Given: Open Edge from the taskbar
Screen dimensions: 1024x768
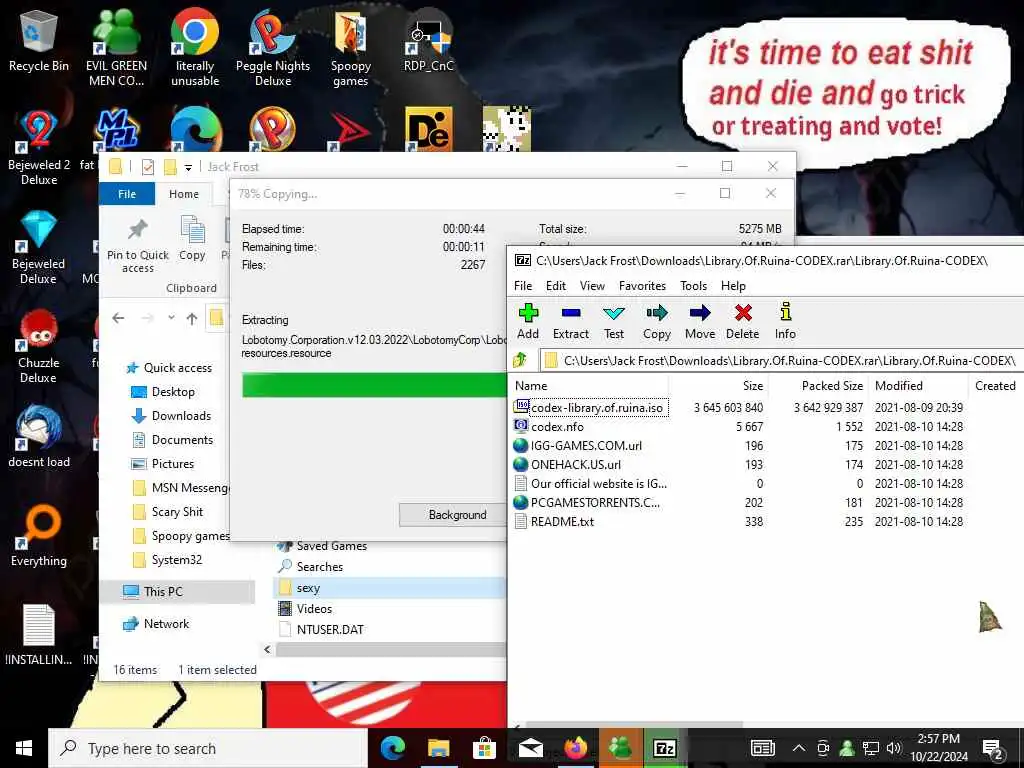Looking at the screenshot, I should click(x=393, y=748).
